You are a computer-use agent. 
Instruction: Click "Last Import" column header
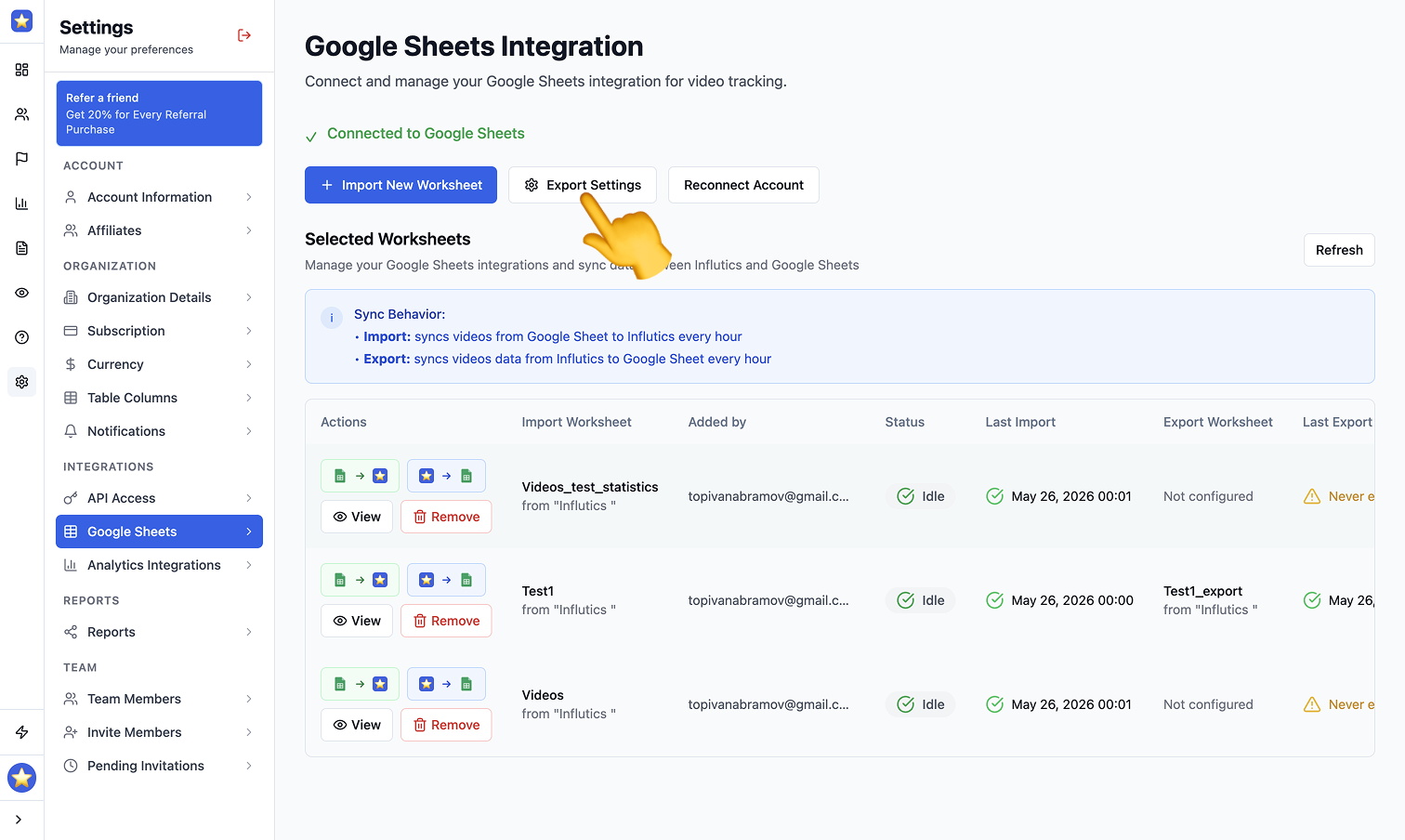tap(1020, 422)
